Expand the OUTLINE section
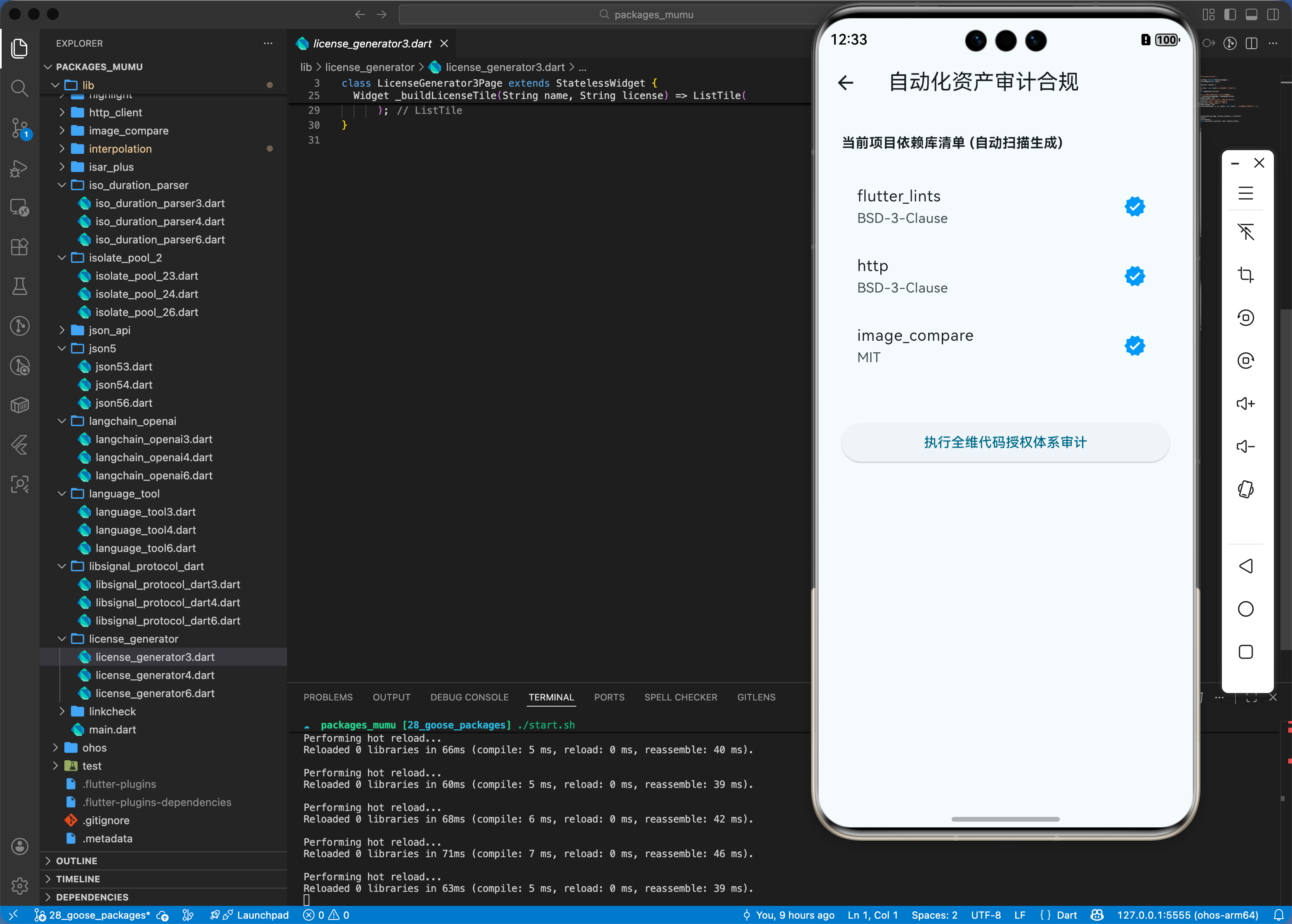Viewport: 1292px width, 924px height. click(76, 861)
